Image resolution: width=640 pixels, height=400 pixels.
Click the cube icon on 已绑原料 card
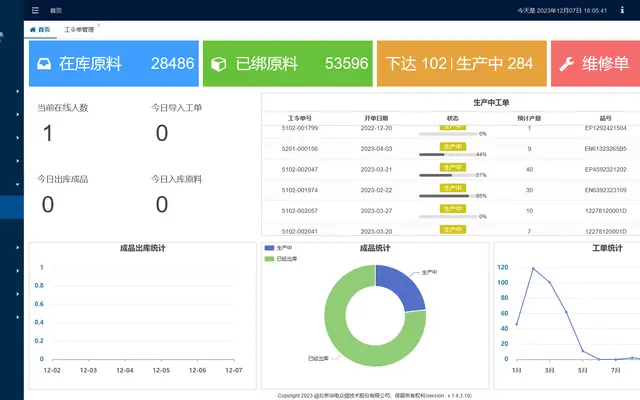(218, 64)
